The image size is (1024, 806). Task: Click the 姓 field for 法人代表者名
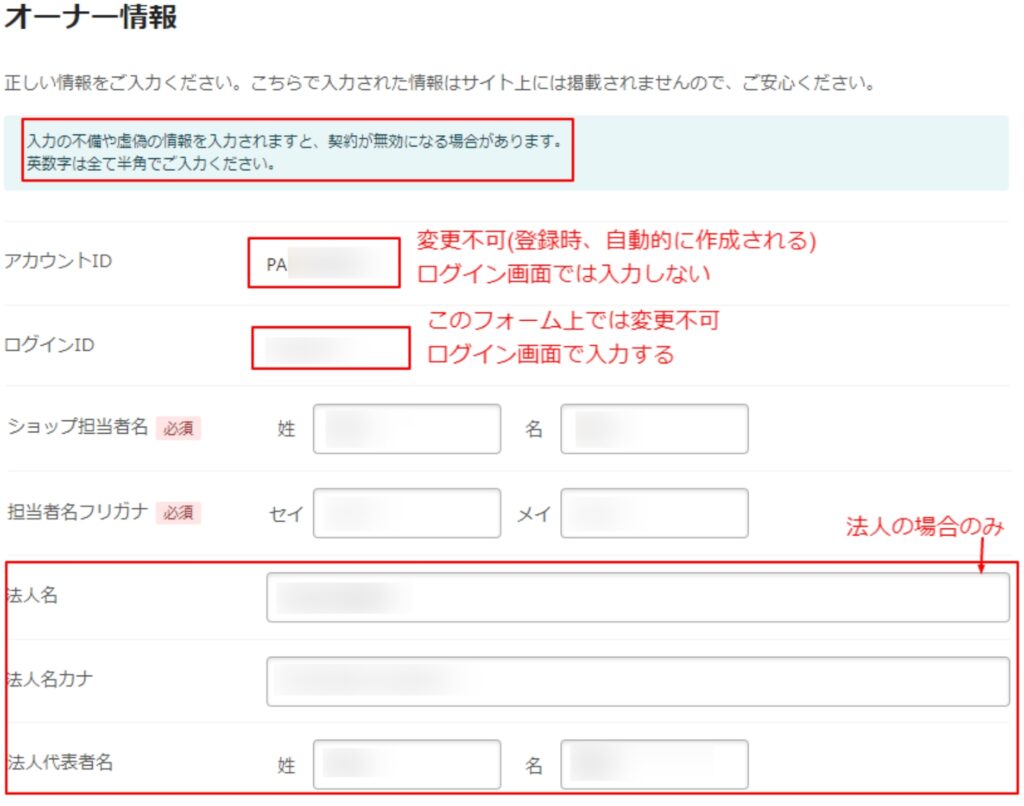tap(406, 765)
